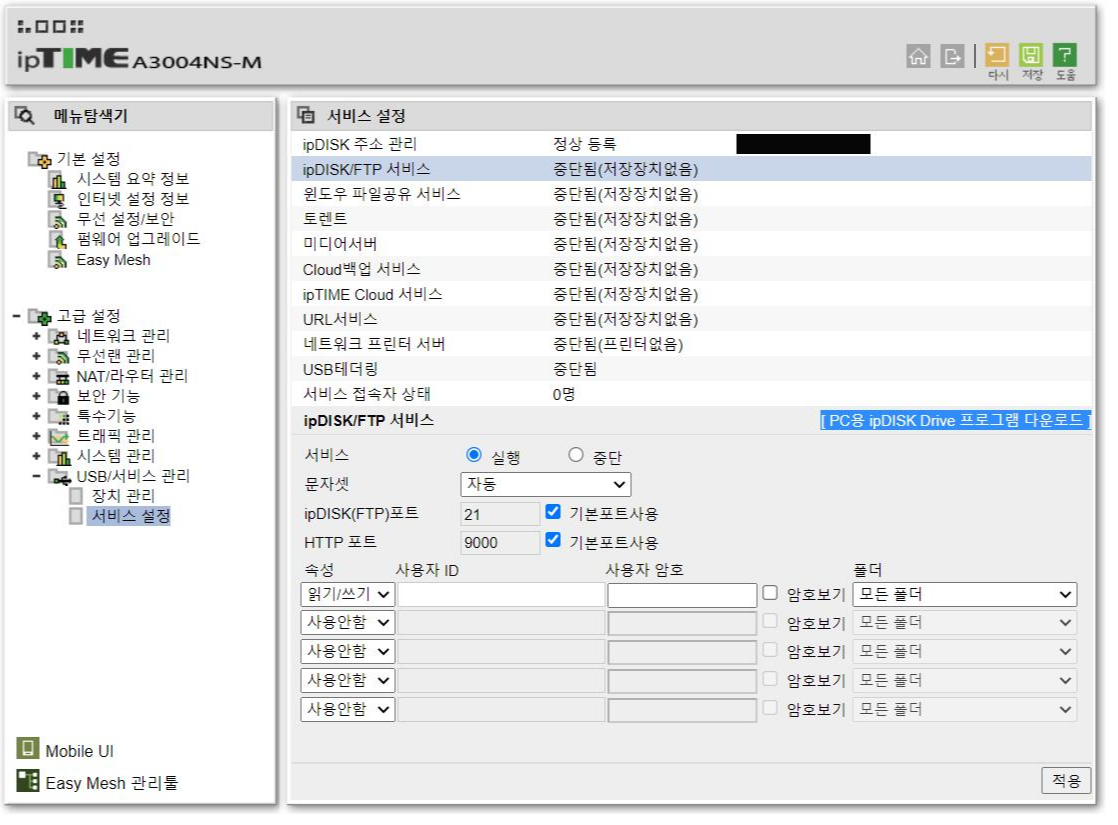Toggle 기본포트사용 for HTTP port
1118x825 pixels.
point(553,540)
